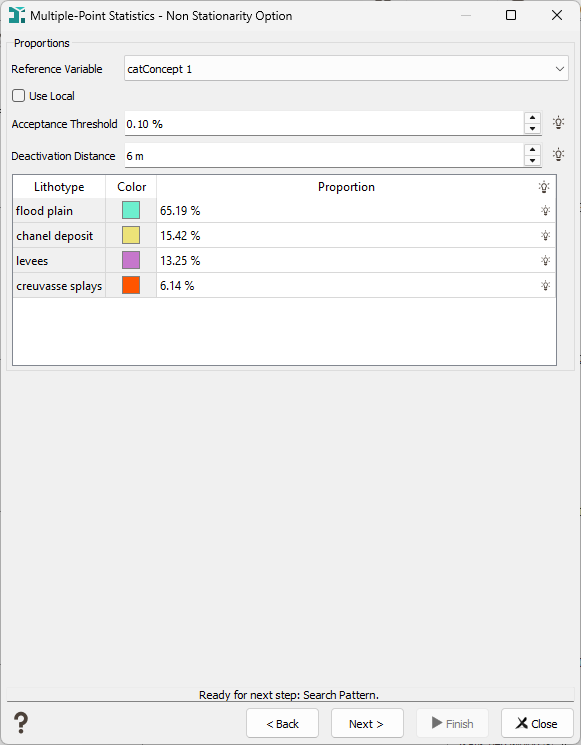Open help via question mark icon
The image size is (581, 745).
point(21,723)
